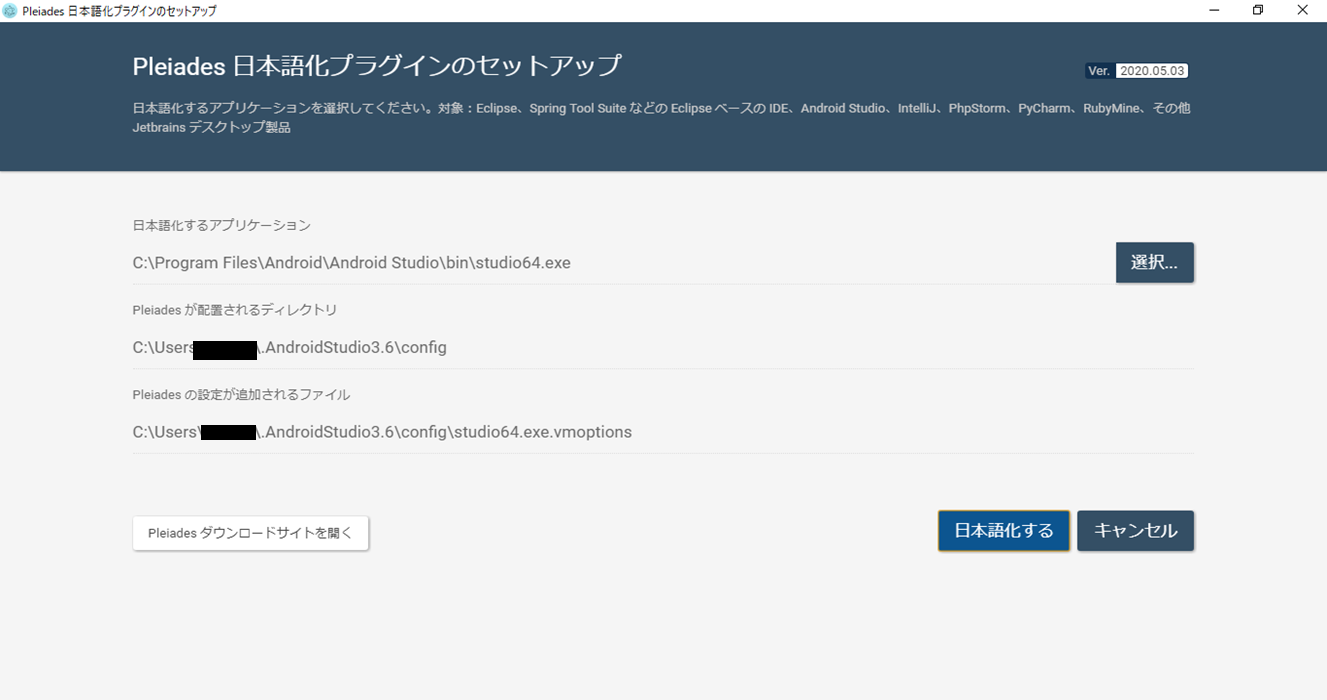The image size is (1327, 700).
Task: Click the description text mentioning Eclipse, Spring Tool Suite
Action: [x=661, y=118]
